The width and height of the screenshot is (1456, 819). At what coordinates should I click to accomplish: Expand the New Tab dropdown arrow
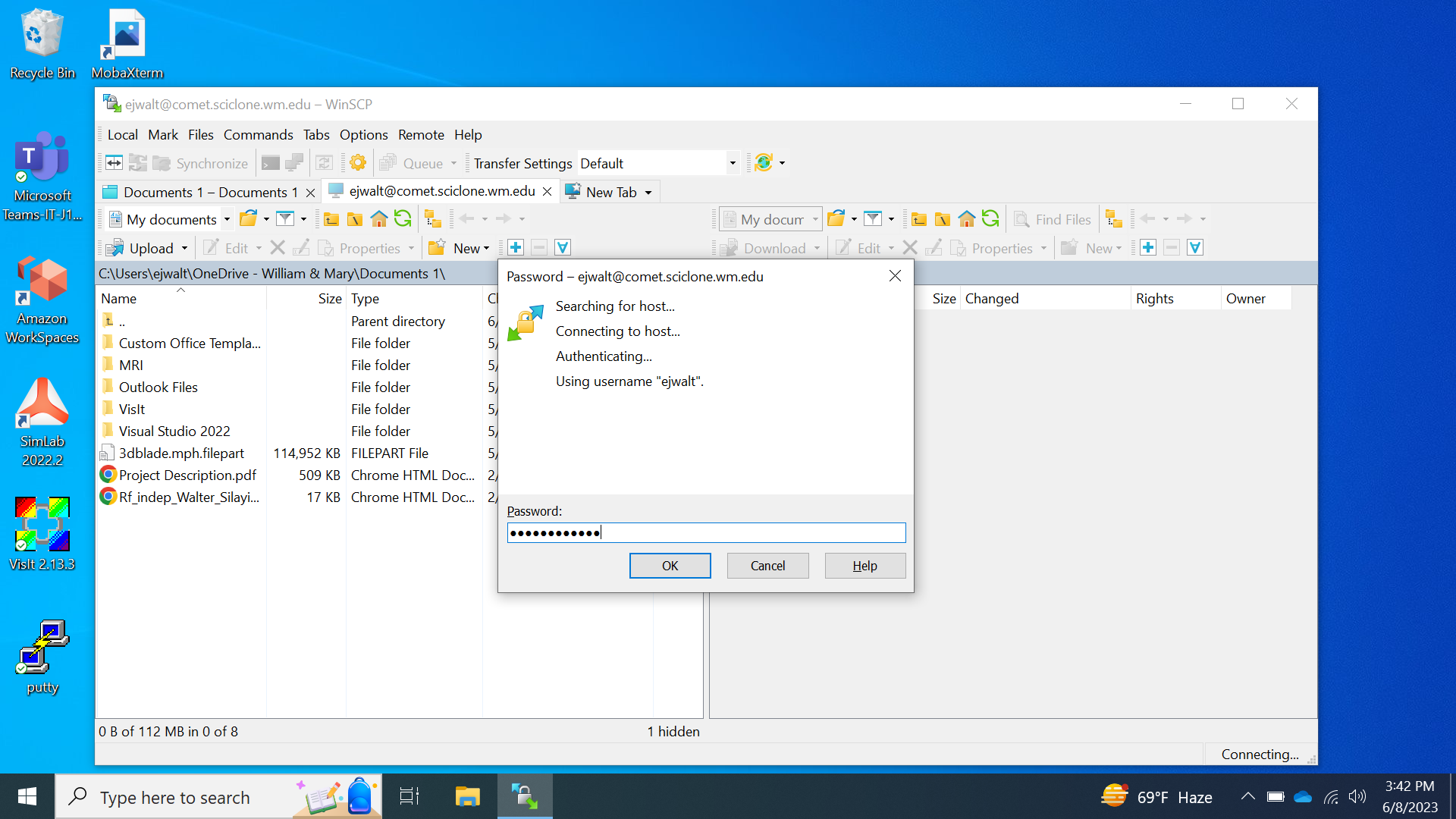(648, 193)
